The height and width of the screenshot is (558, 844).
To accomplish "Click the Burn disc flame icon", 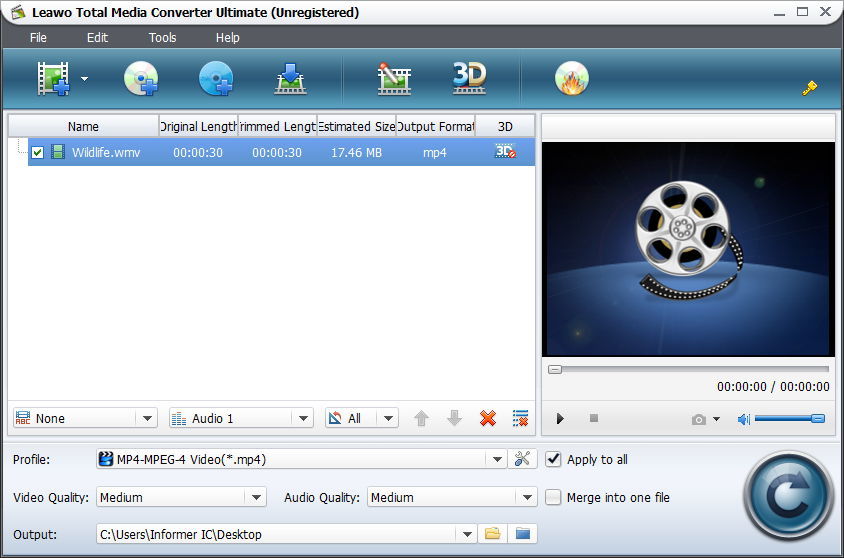I will [572, 79].
